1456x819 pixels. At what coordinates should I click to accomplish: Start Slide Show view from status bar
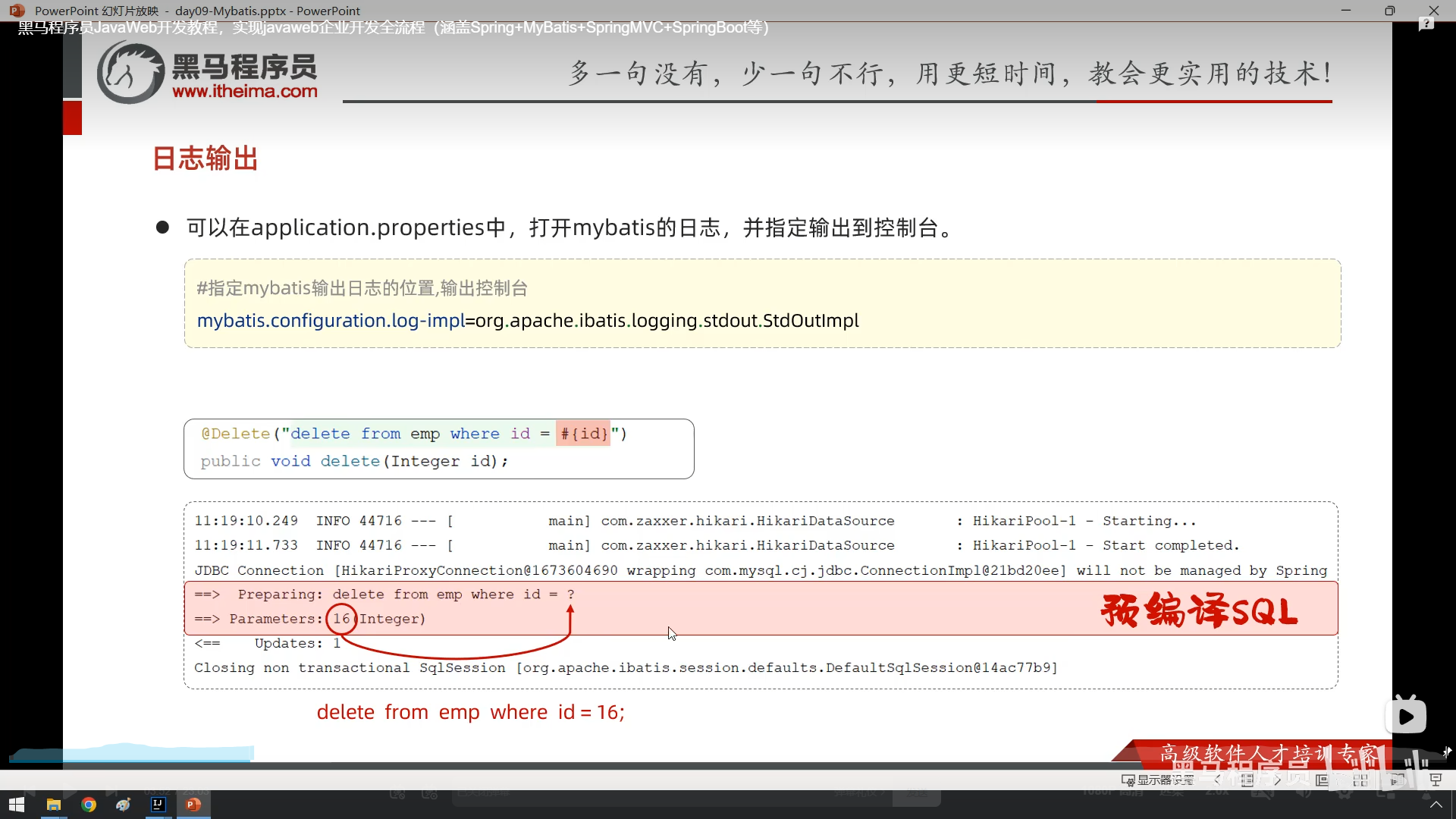tap(1436, 780)
